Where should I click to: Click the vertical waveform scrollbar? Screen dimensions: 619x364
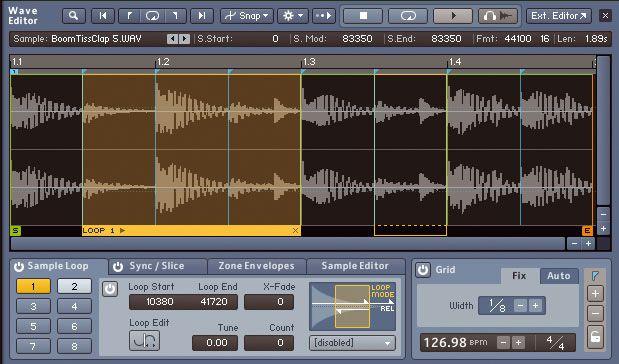point(603,130)
